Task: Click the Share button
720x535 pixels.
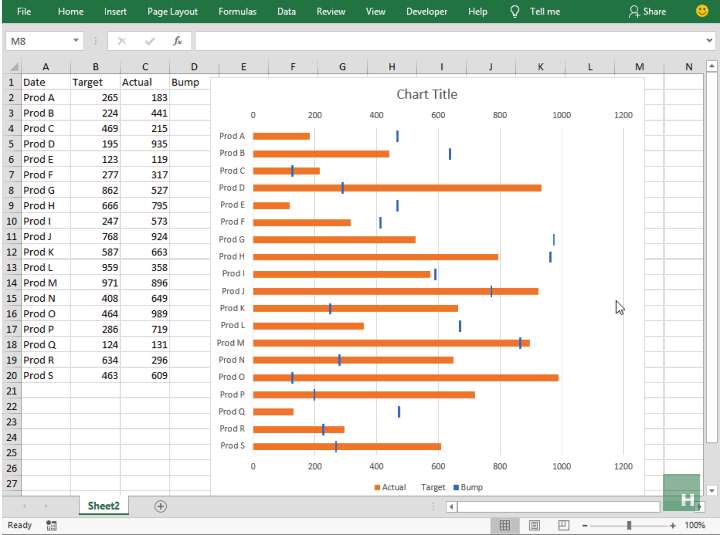Action: point(647,11)
